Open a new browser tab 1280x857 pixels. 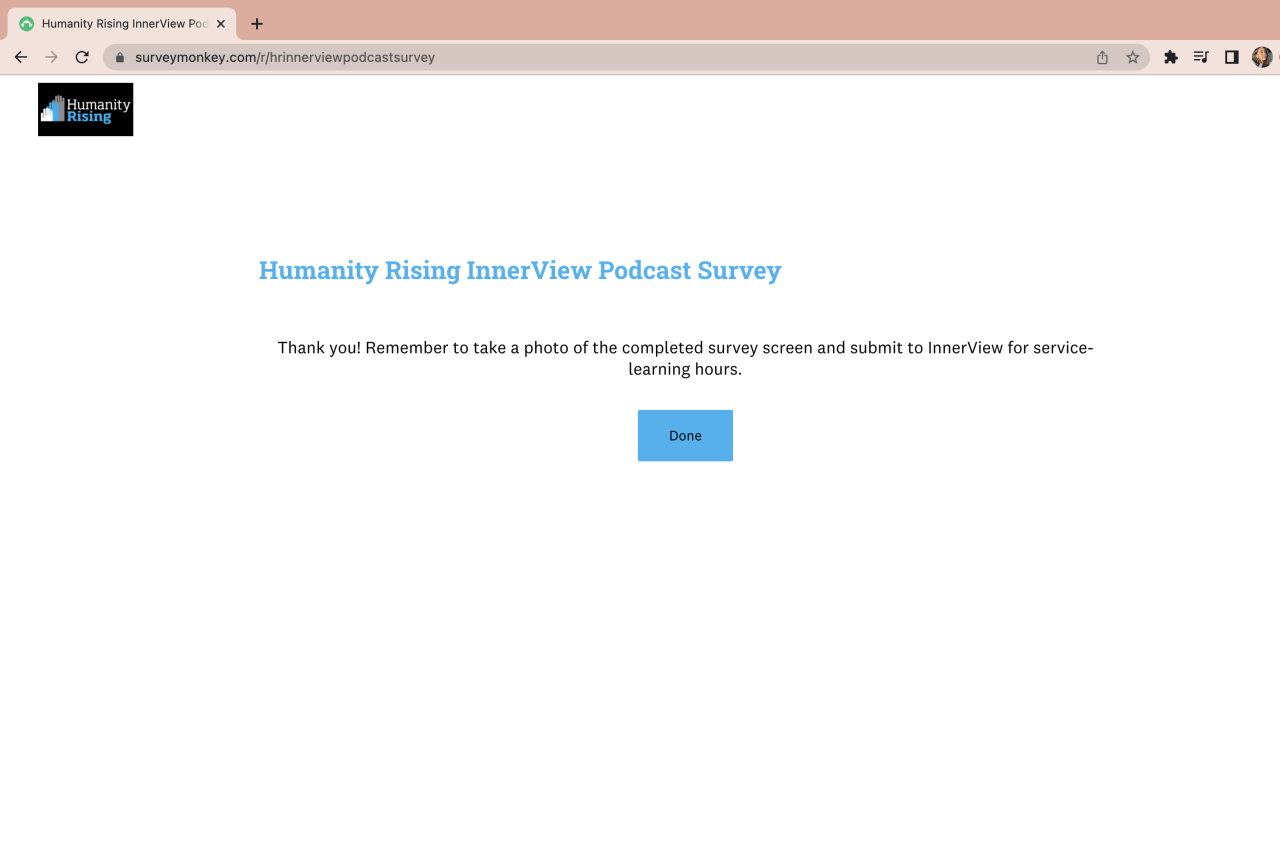(257, 24)
